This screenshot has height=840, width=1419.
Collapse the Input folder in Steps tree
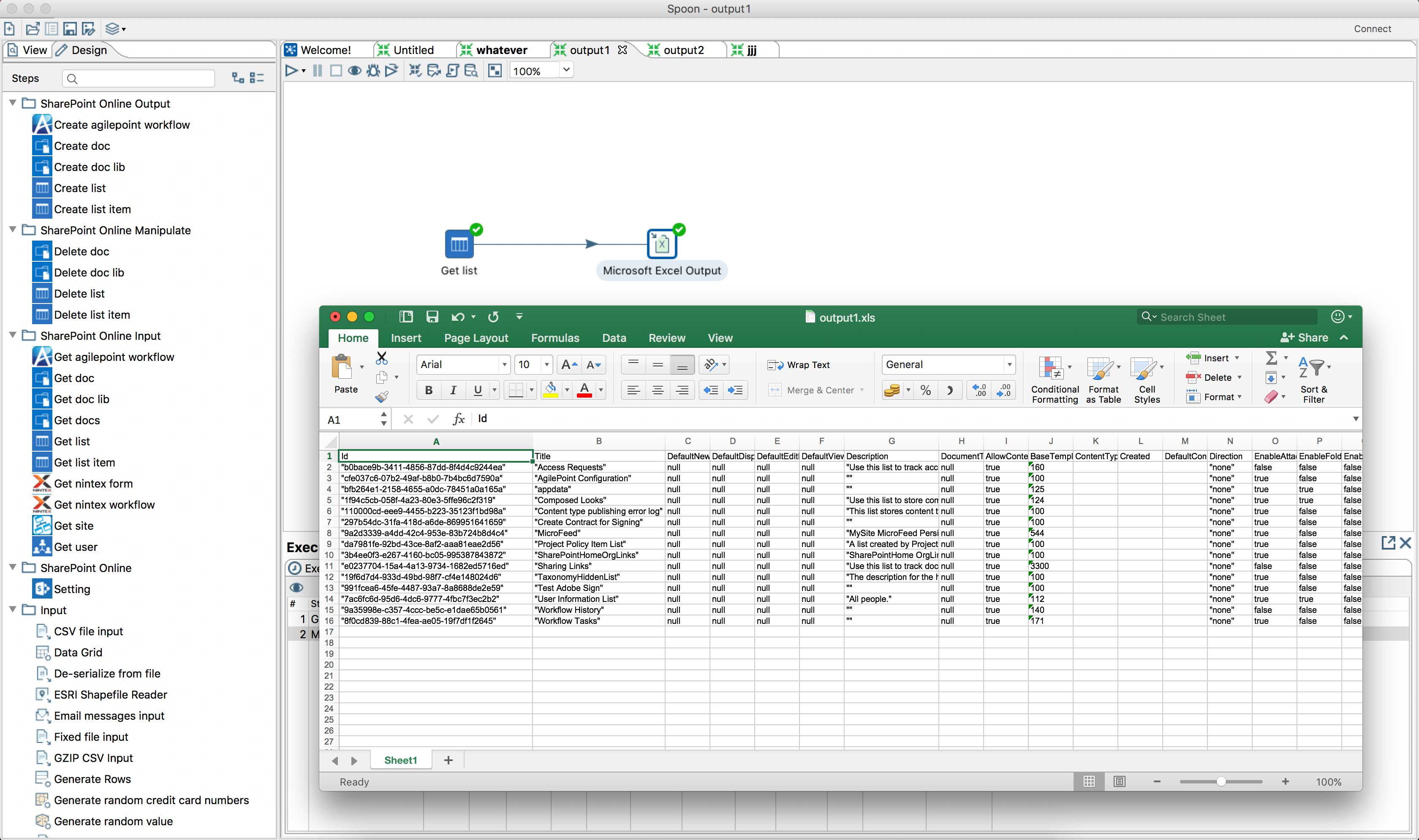point(12,610)
